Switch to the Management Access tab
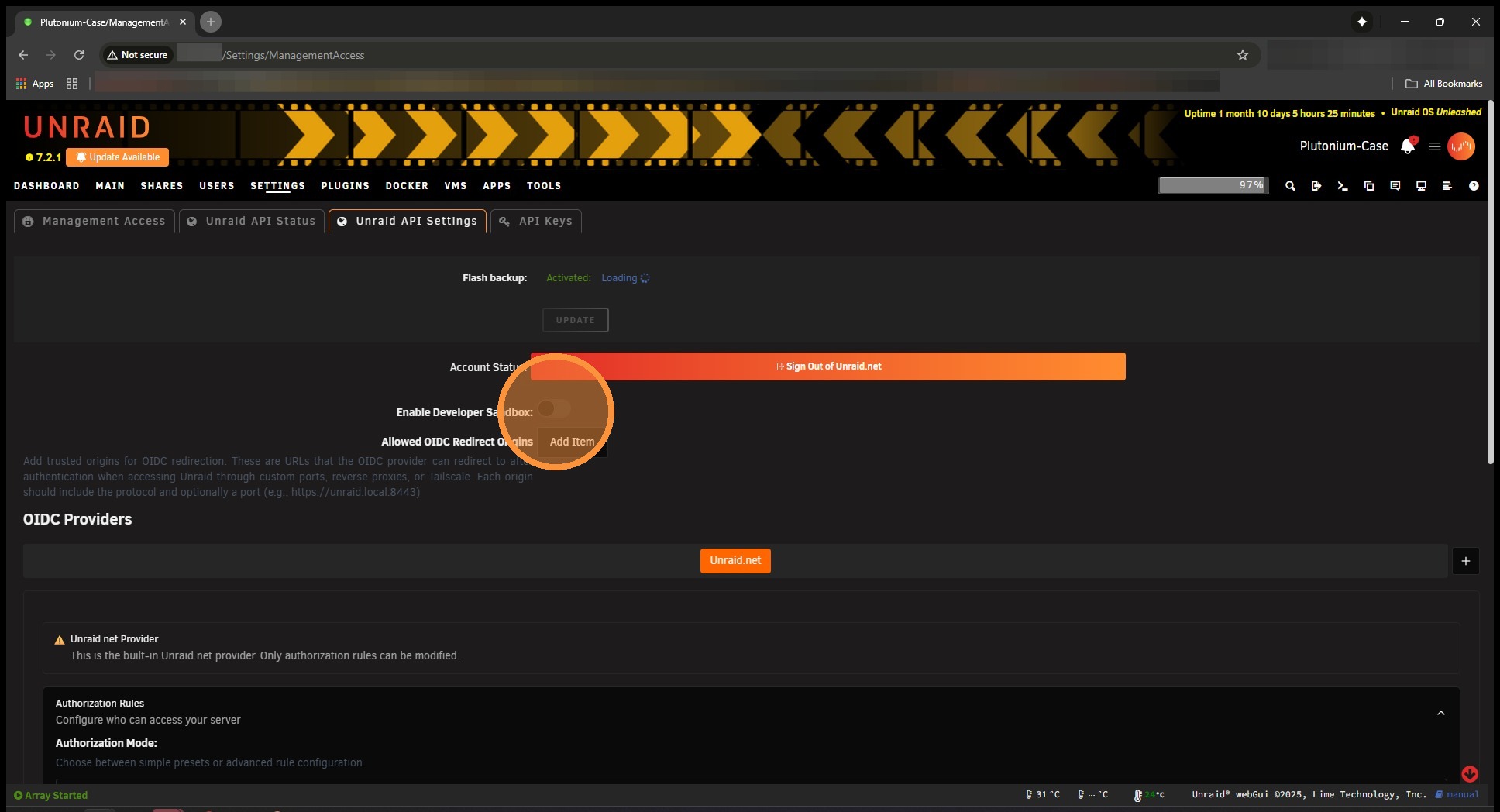Viewport: 1500px width, 812px height. 95,222
